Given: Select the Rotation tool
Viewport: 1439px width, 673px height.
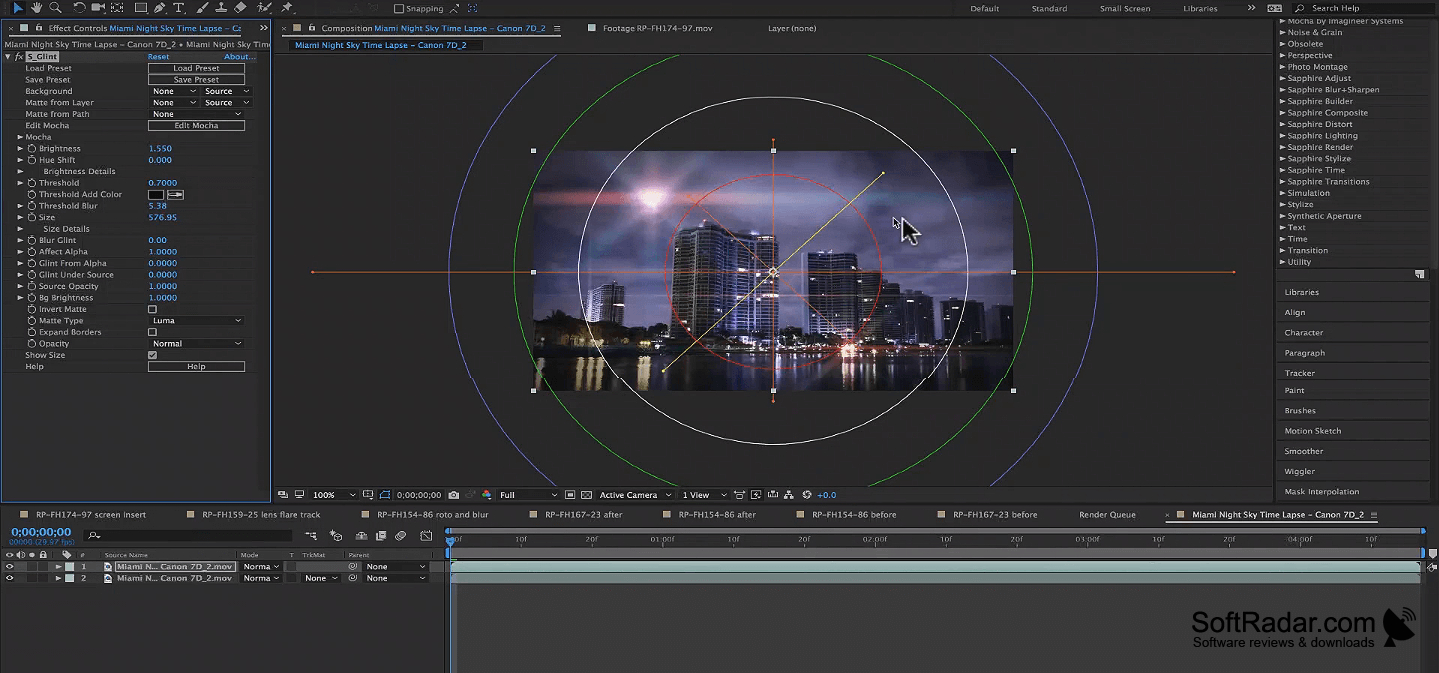Looking at the screenshot, I should tap(79, 8).
